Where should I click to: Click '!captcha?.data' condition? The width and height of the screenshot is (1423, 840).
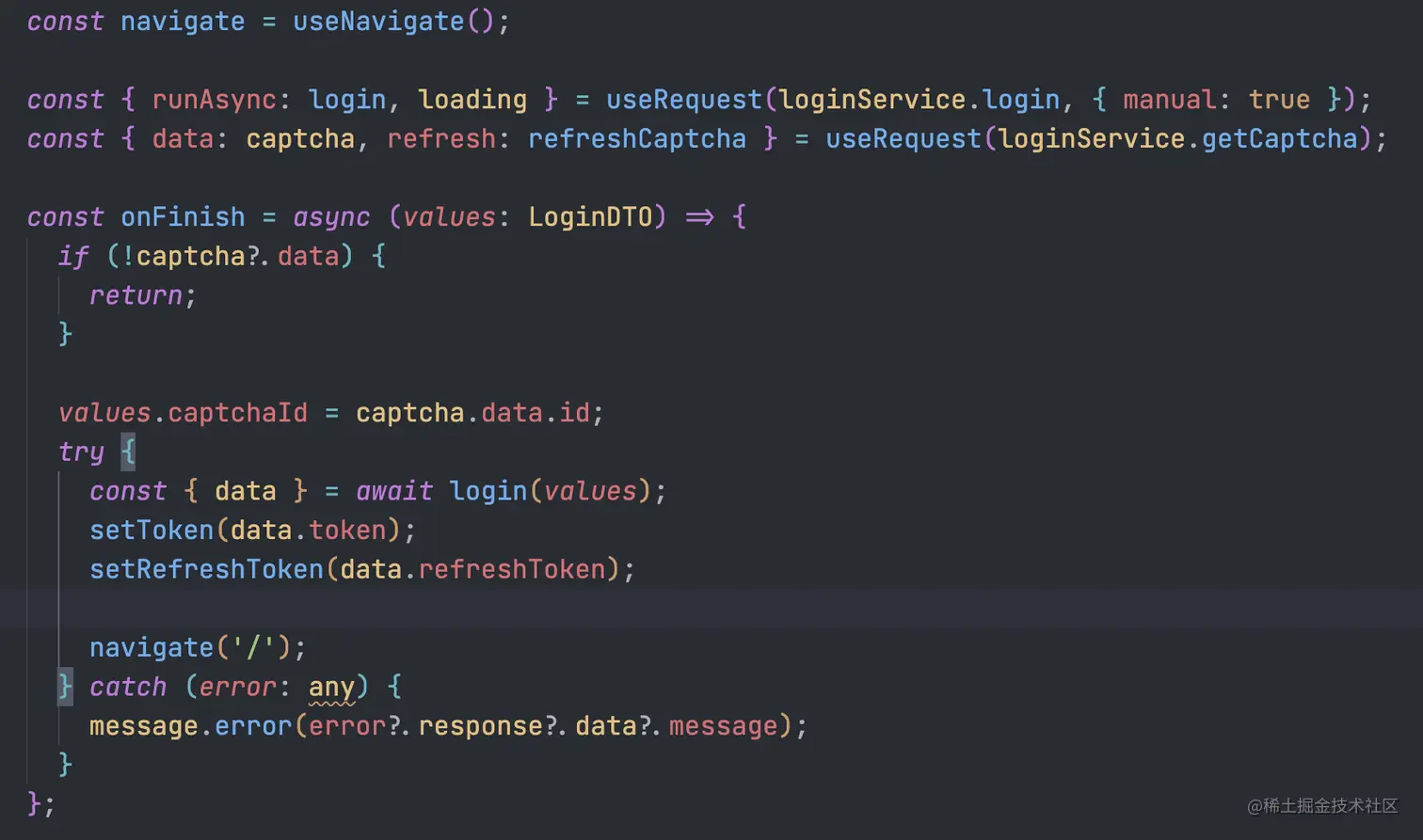point(230,257)
